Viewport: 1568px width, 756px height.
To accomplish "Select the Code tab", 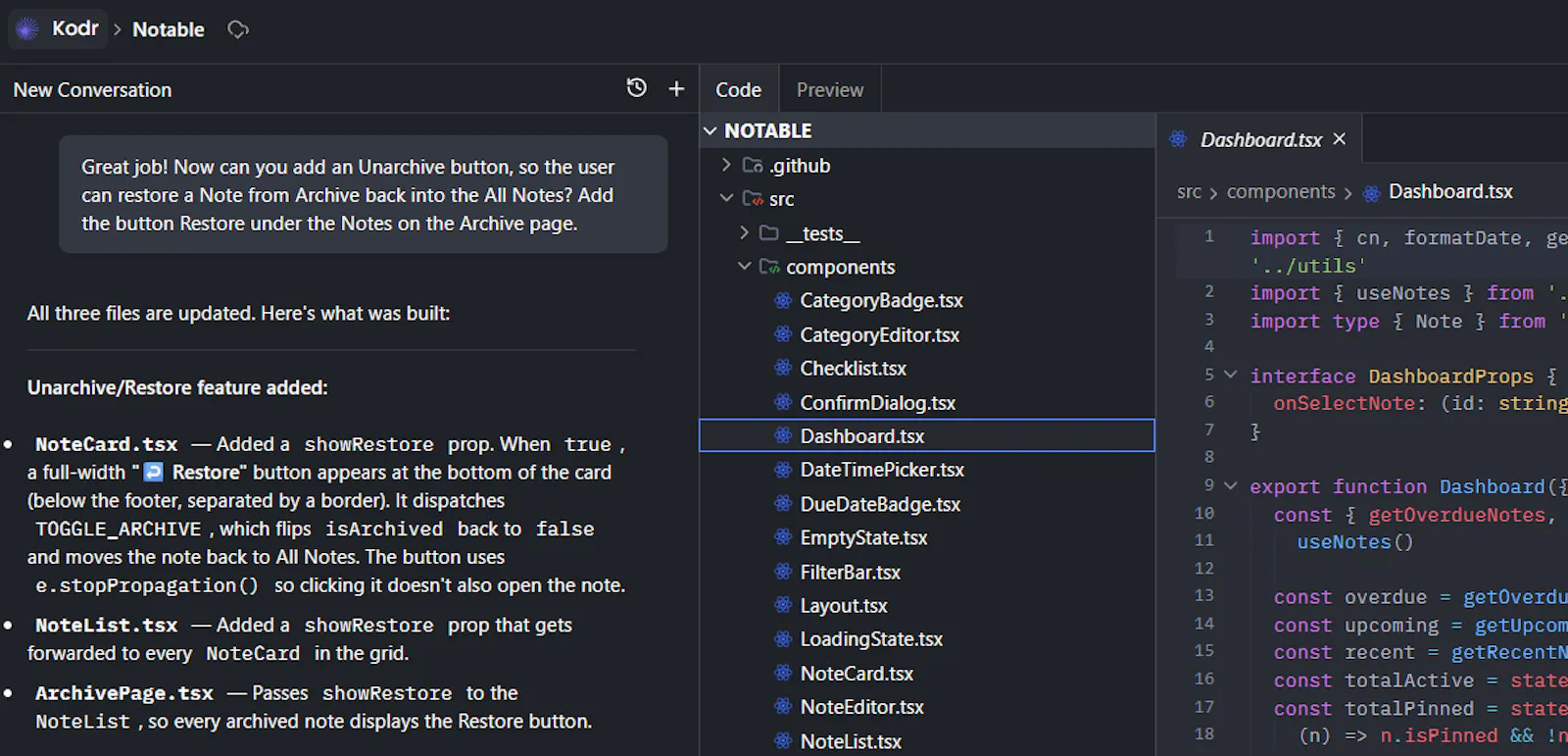I will 738,89.
